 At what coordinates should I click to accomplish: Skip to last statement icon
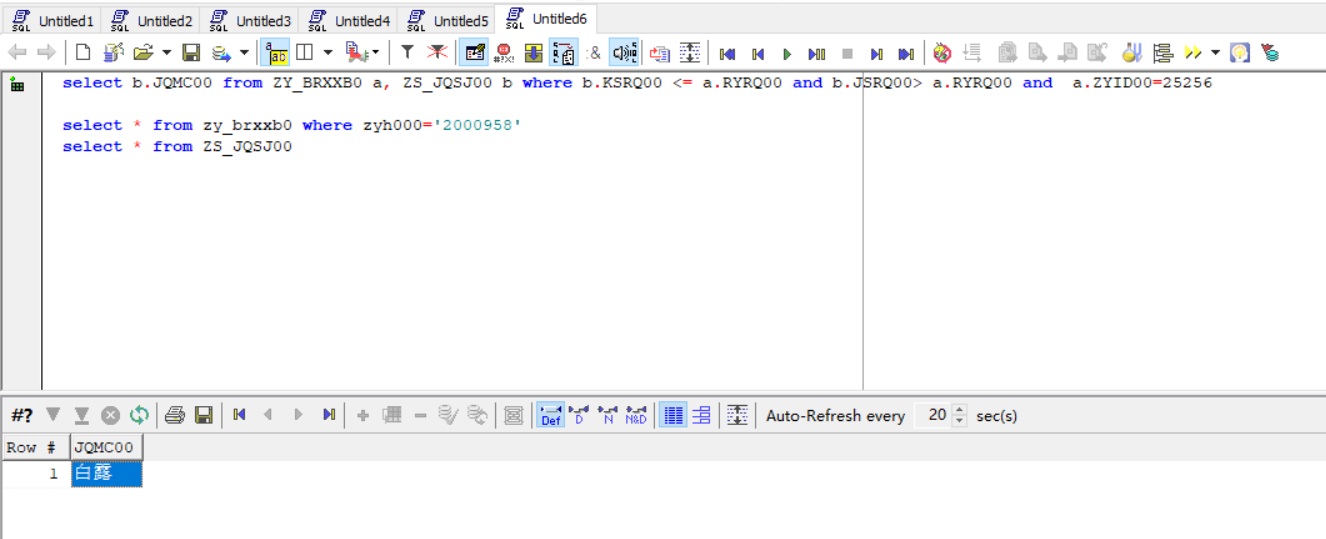point(906,53)
